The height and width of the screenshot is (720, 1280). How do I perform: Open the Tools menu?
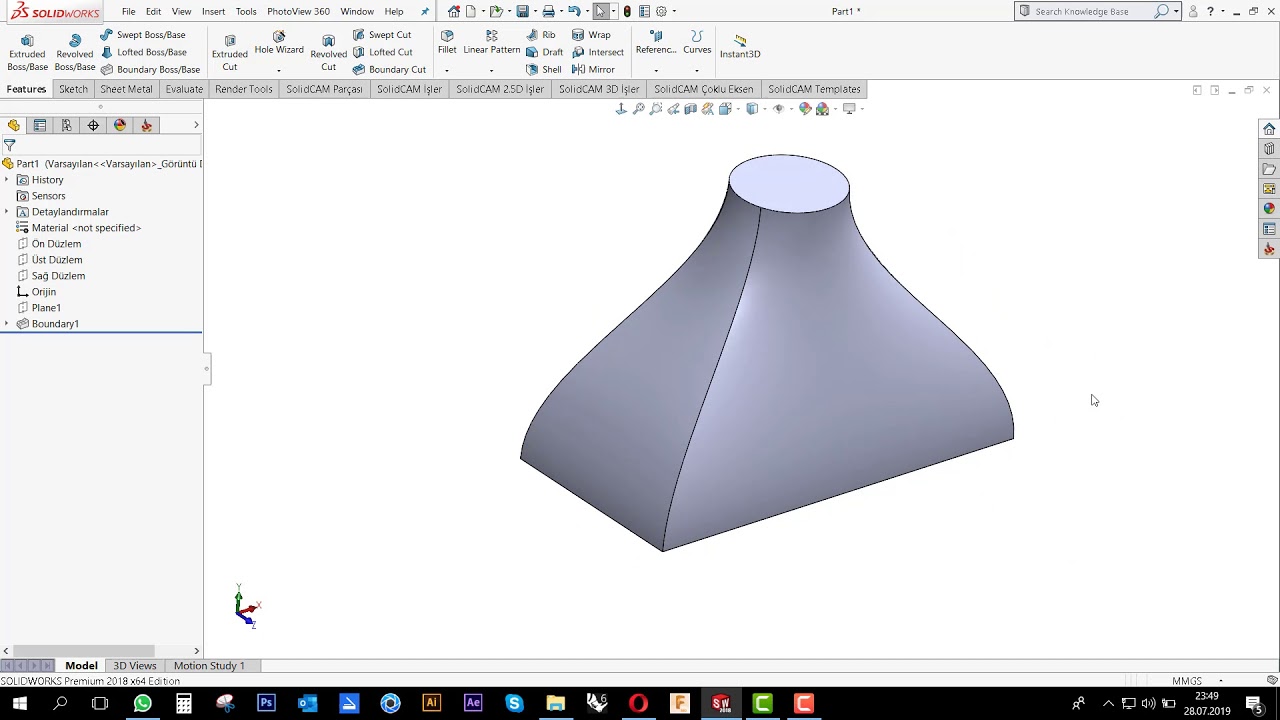pos(246,12)
